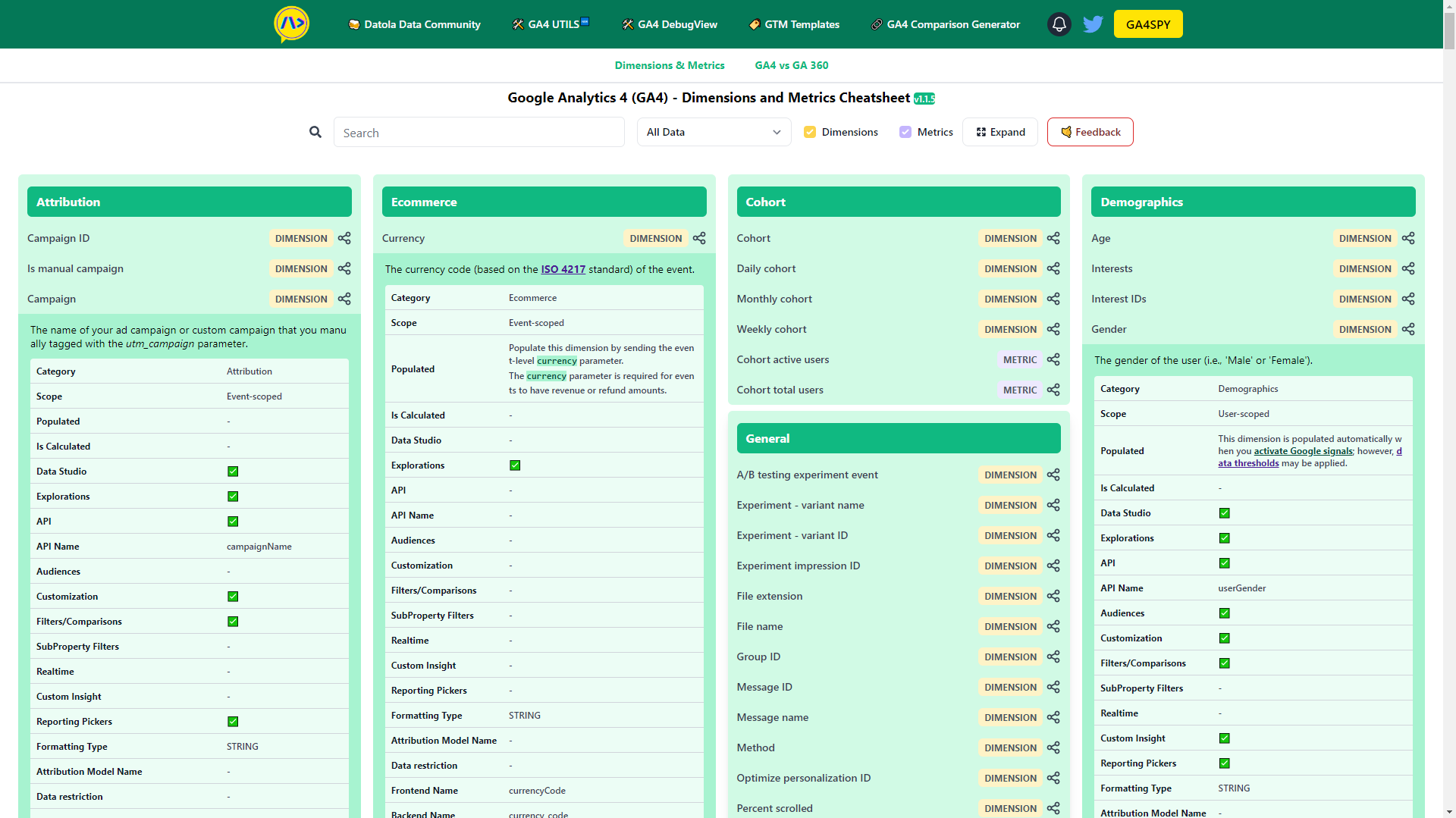Click share icon for Currency row

click(x=699, y=238)
